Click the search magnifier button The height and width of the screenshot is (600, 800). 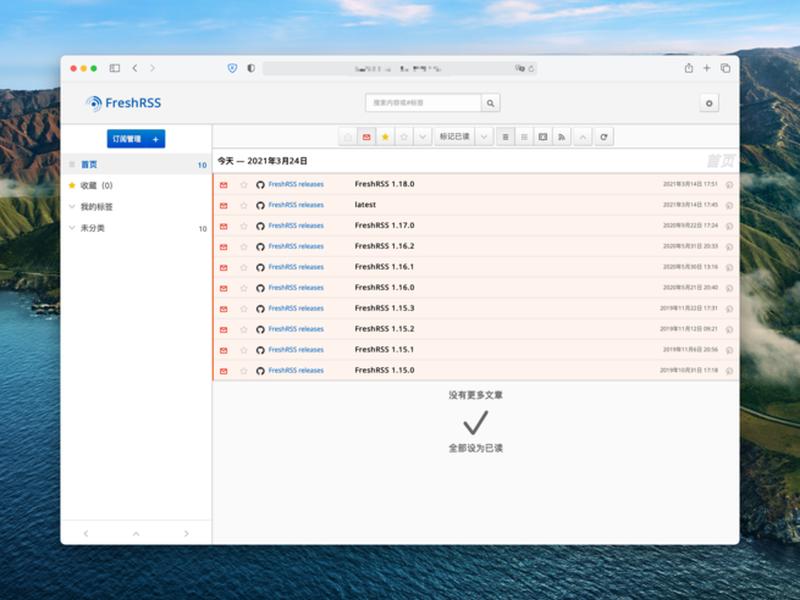point(490,103)
